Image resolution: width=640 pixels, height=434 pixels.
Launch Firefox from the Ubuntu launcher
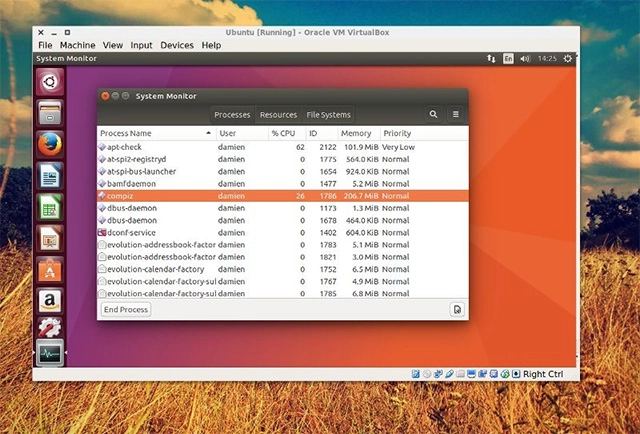tap(50, 145)
